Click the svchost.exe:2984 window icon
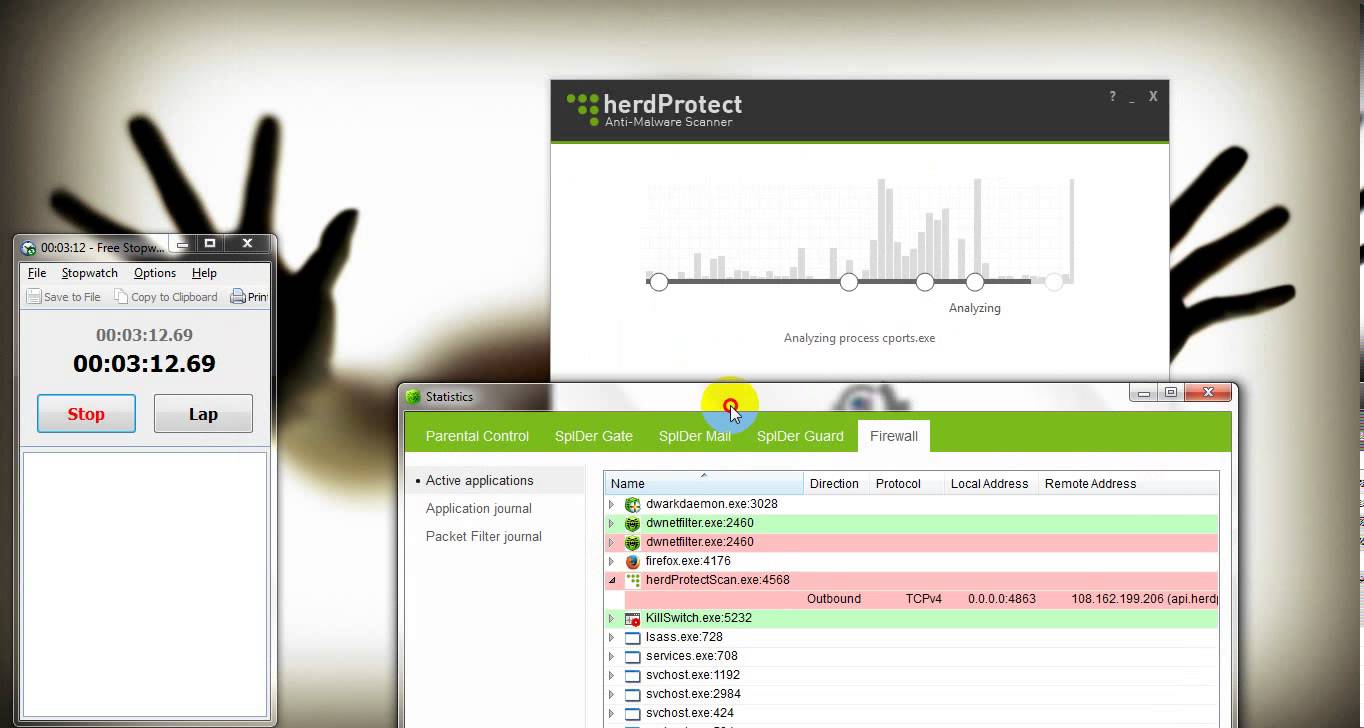 coord(632,695)
